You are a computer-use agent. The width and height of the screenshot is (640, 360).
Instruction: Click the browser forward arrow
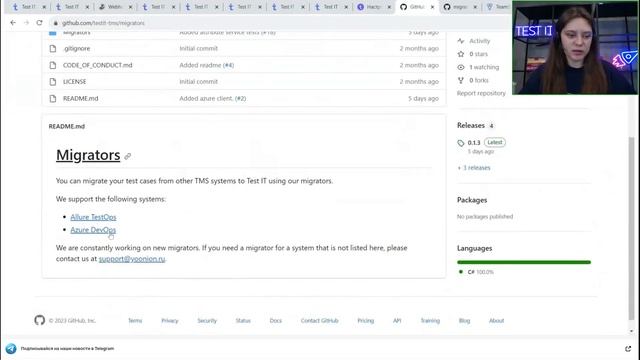[26, 23]
